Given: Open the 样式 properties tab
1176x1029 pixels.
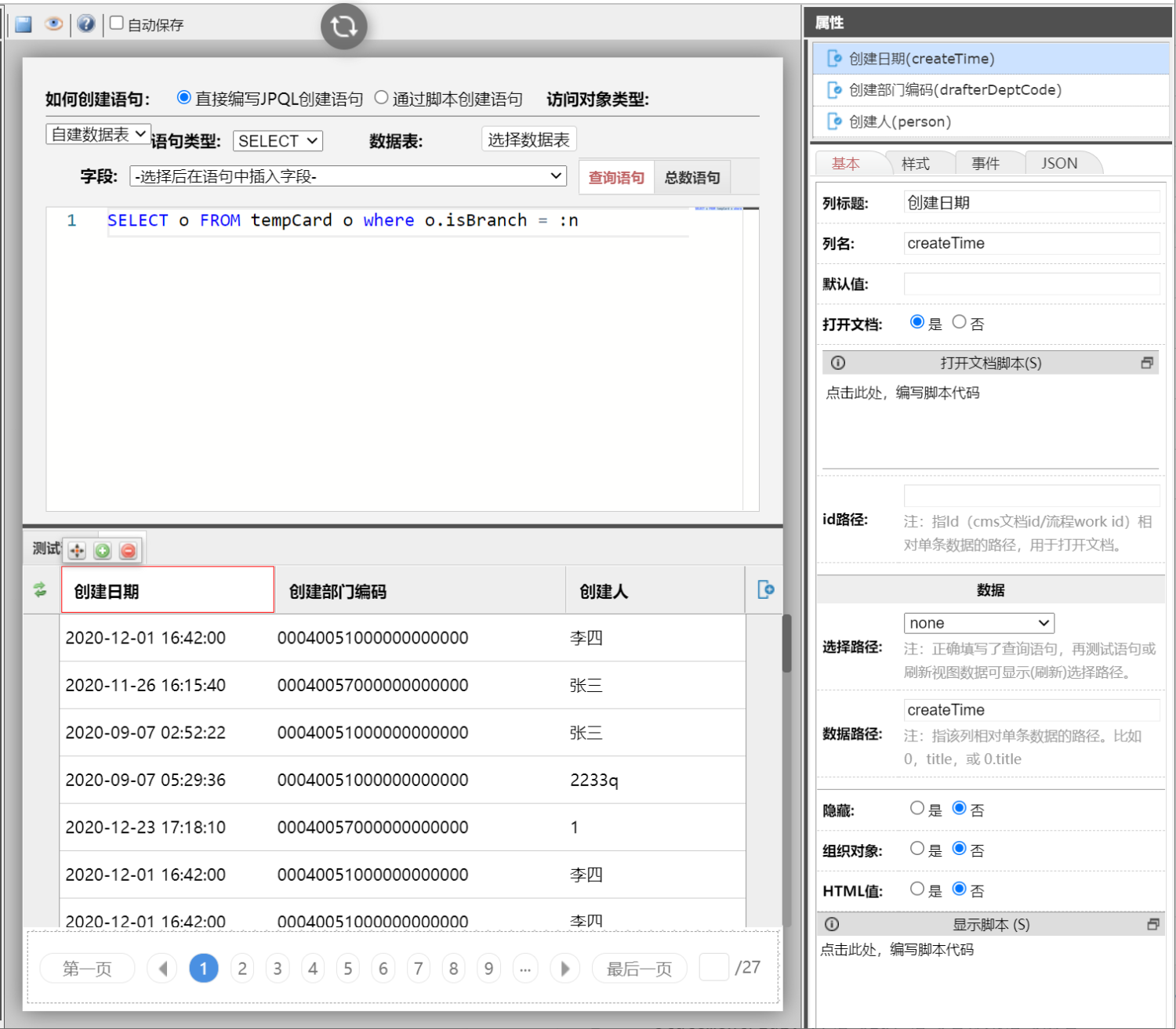Looking at the screenshot, I should pos(915,164).
